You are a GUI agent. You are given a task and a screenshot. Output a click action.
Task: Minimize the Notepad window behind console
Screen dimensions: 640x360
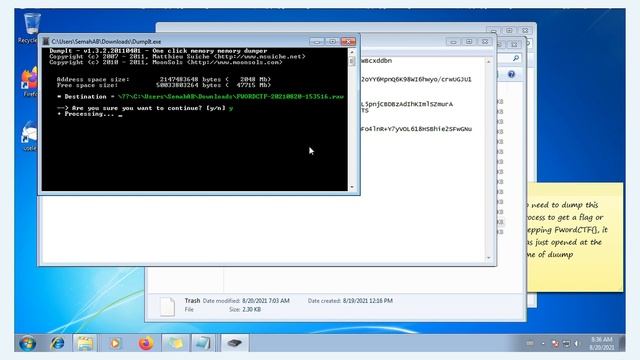point(453,42)
